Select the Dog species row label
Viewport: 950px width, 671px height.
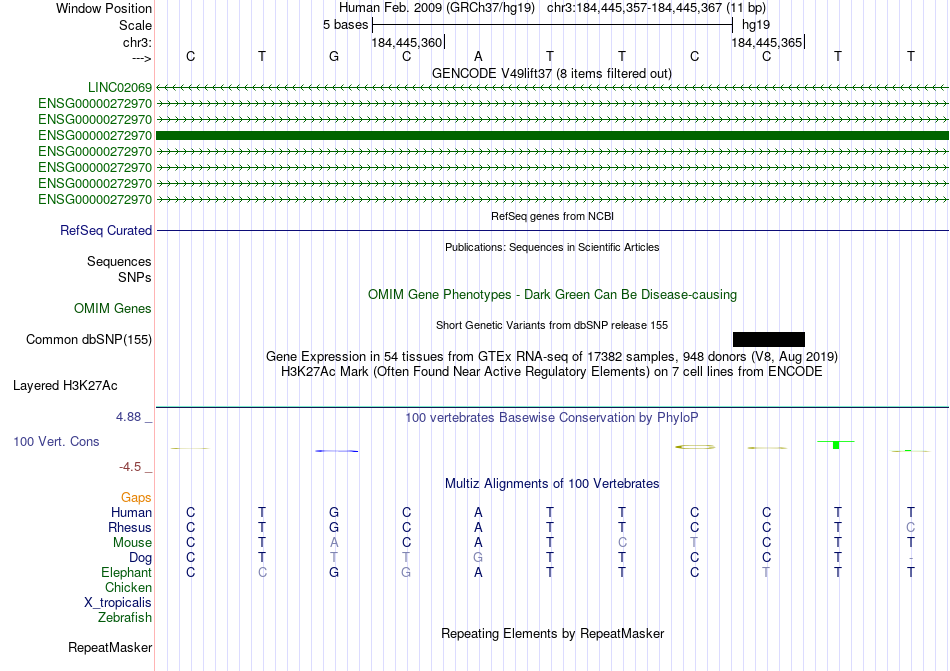click(140, 558)
